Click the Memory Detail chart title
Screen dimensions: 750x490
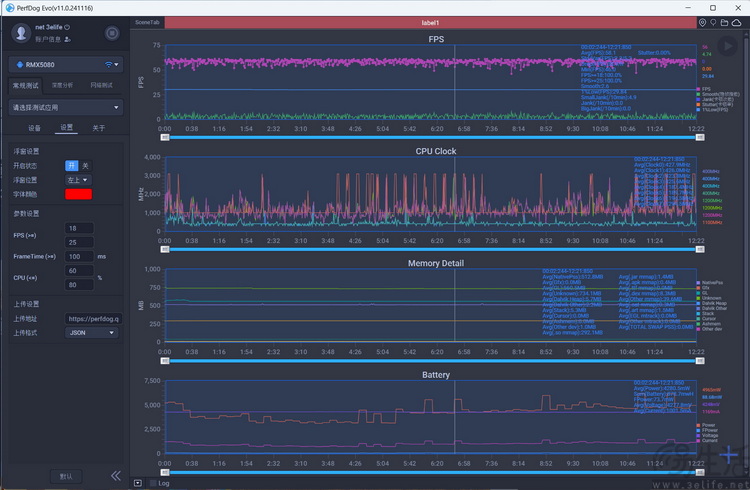(436, 263)
